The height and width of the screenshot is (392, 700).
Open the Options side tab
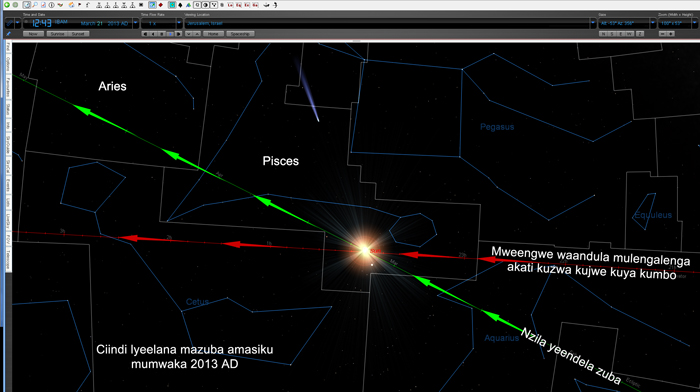(x=8, y=63)
